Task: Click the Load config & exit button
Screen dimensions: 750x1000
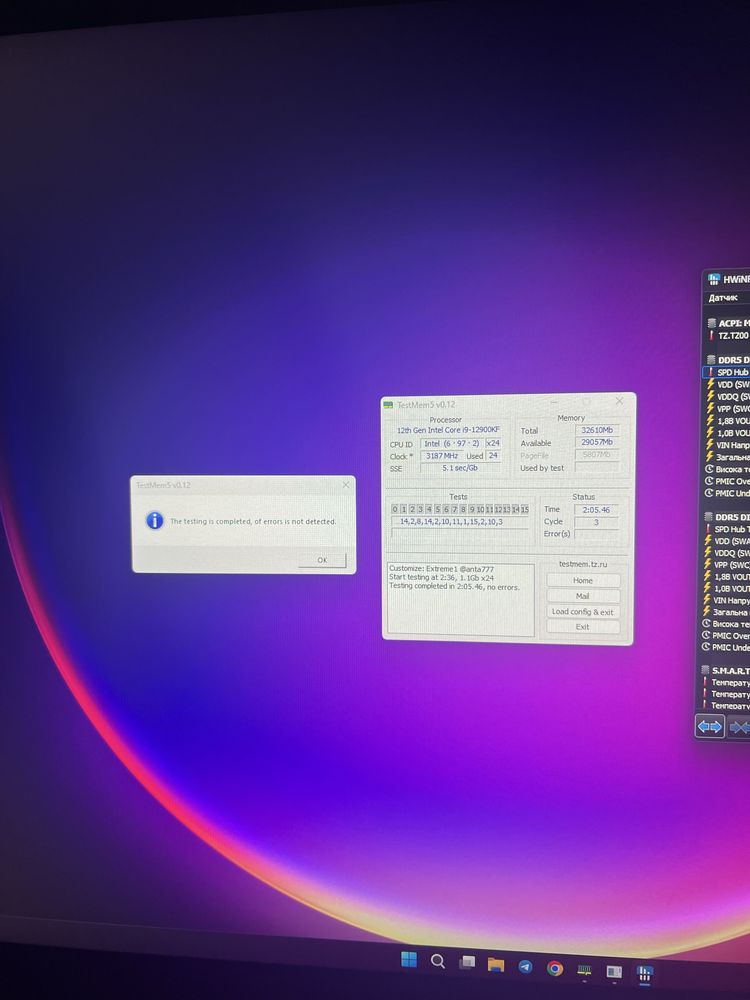Action: coord(583,612)
